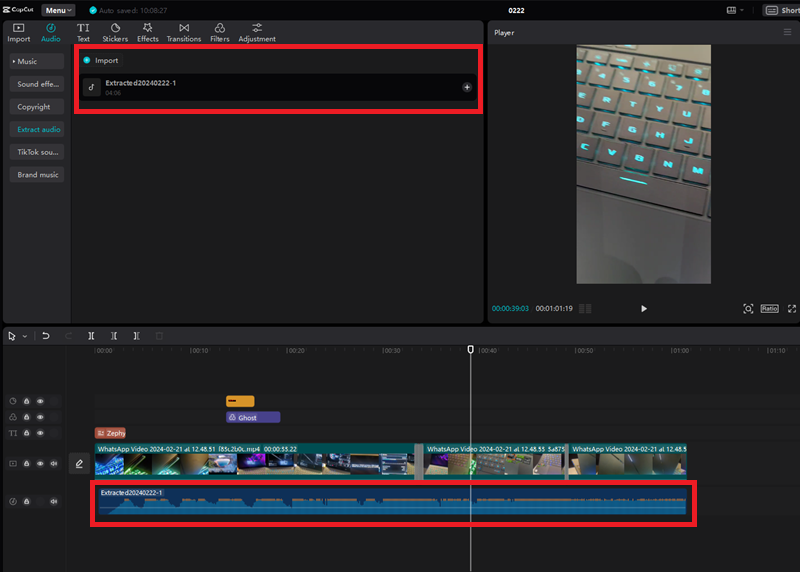
Task: Switch to the Import tab
Action: tap(19, 32)
